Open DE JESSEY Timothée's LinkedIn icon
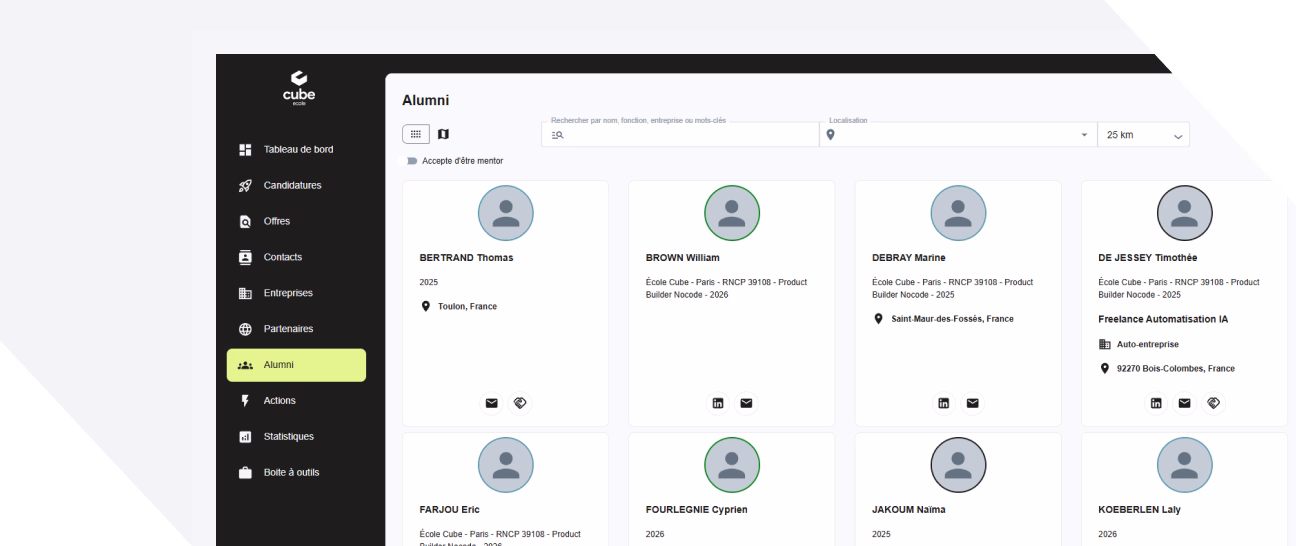 point(1158,402)
